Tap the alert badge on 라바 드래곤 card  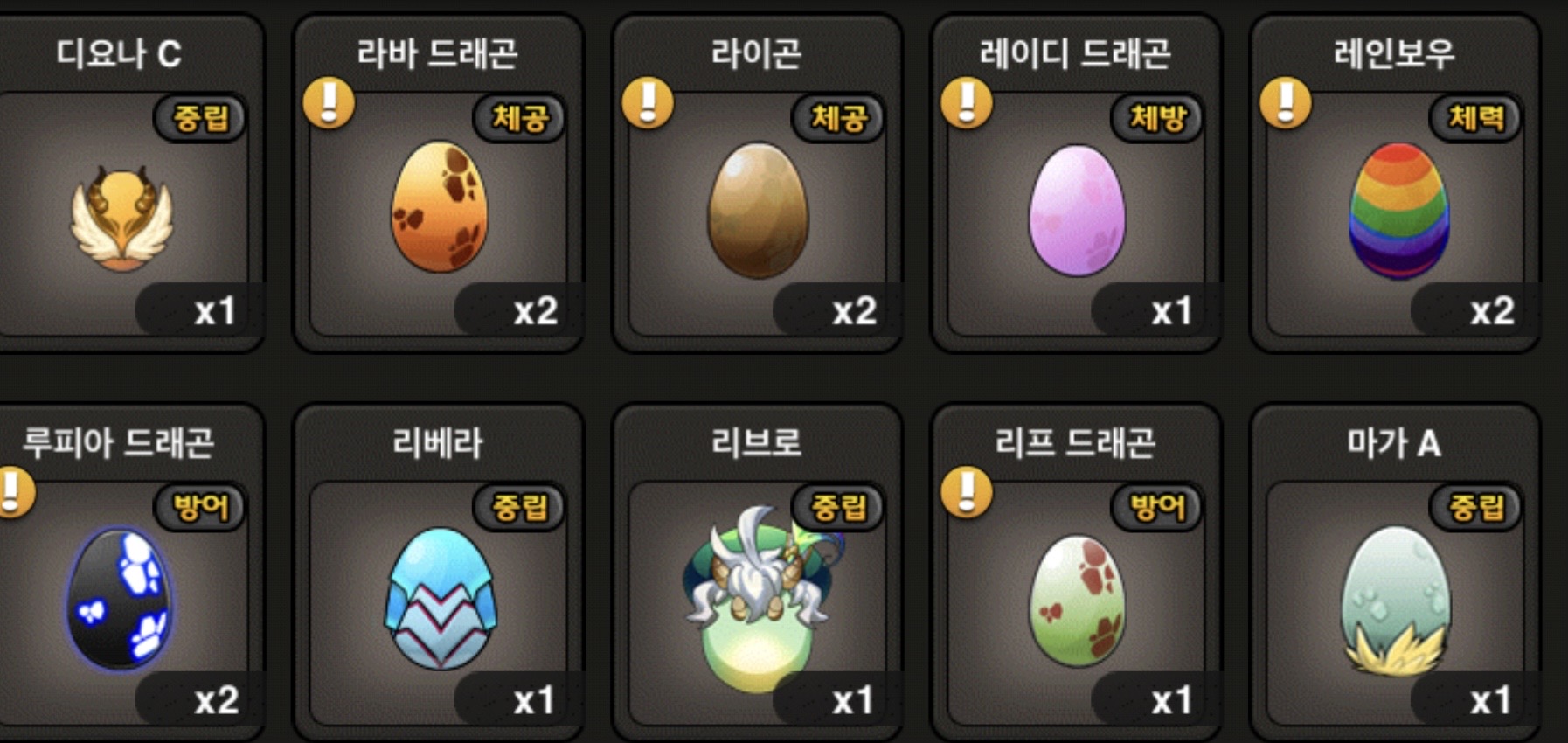click(329, 103)
